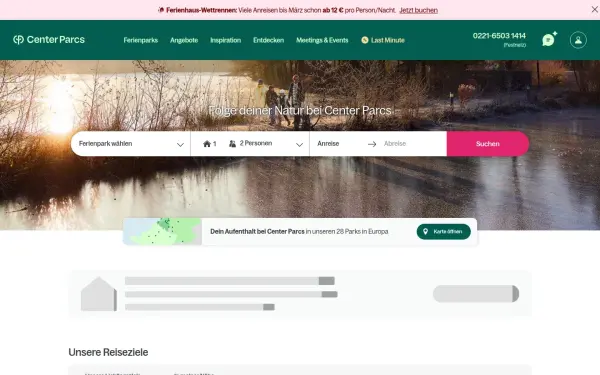The width and height of the screenshot is (600, 375).
Task: Open the chat assistant icon
Action: [x=549, y=39]
